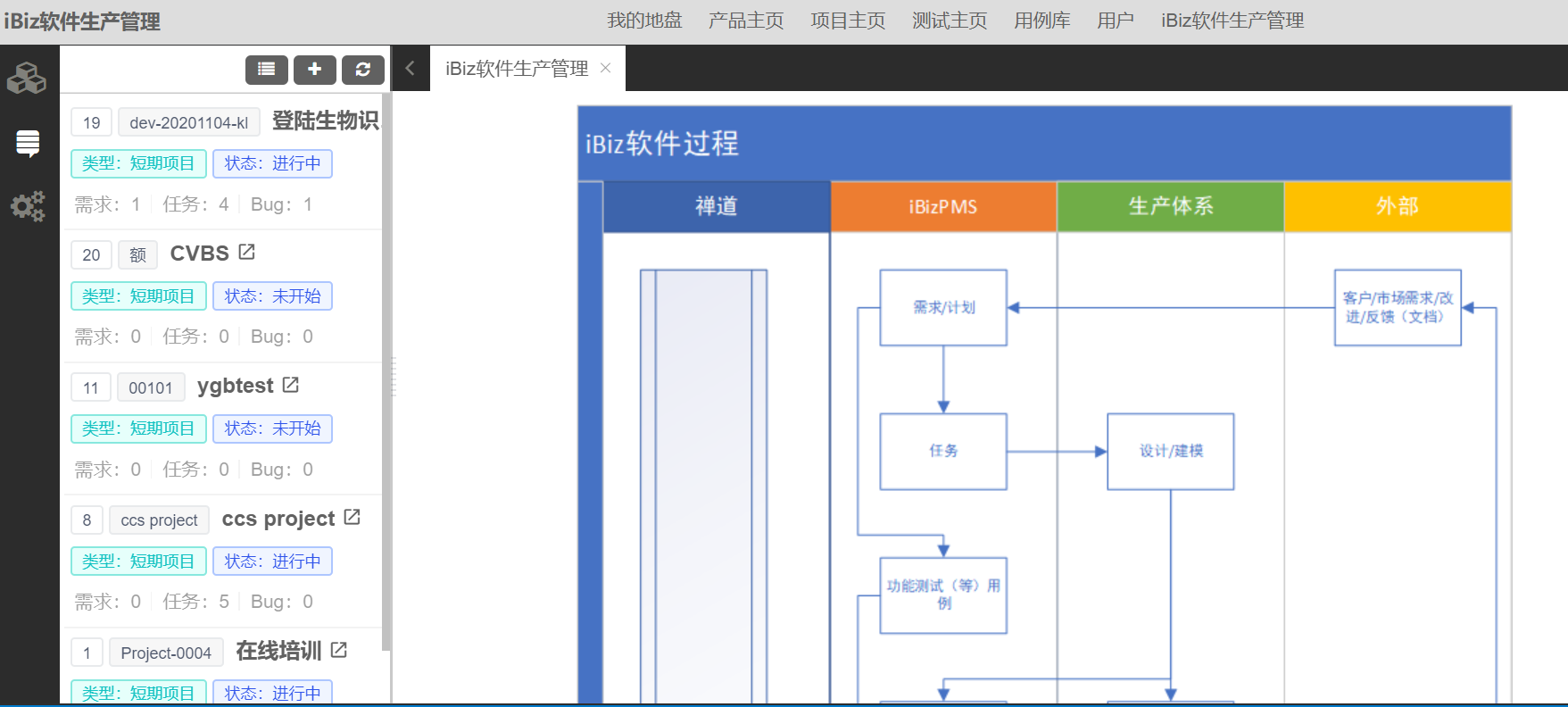Click project ID 11 tag
1568x707 pixels.
[x=91, y=387]
